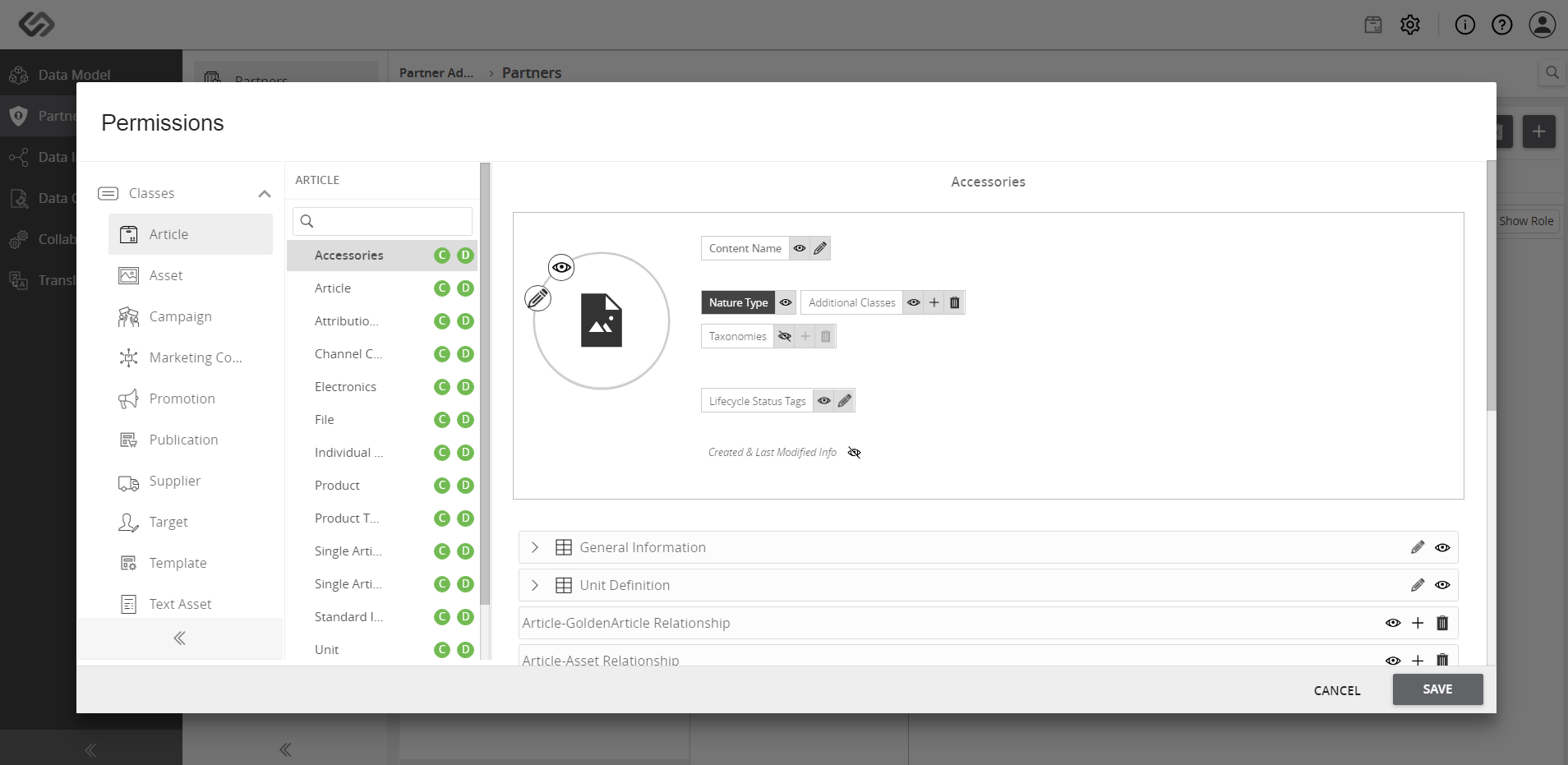This screenshot has width=1568, height=765.
Task: Click the Nature Type label button
Action: point(738,302)
